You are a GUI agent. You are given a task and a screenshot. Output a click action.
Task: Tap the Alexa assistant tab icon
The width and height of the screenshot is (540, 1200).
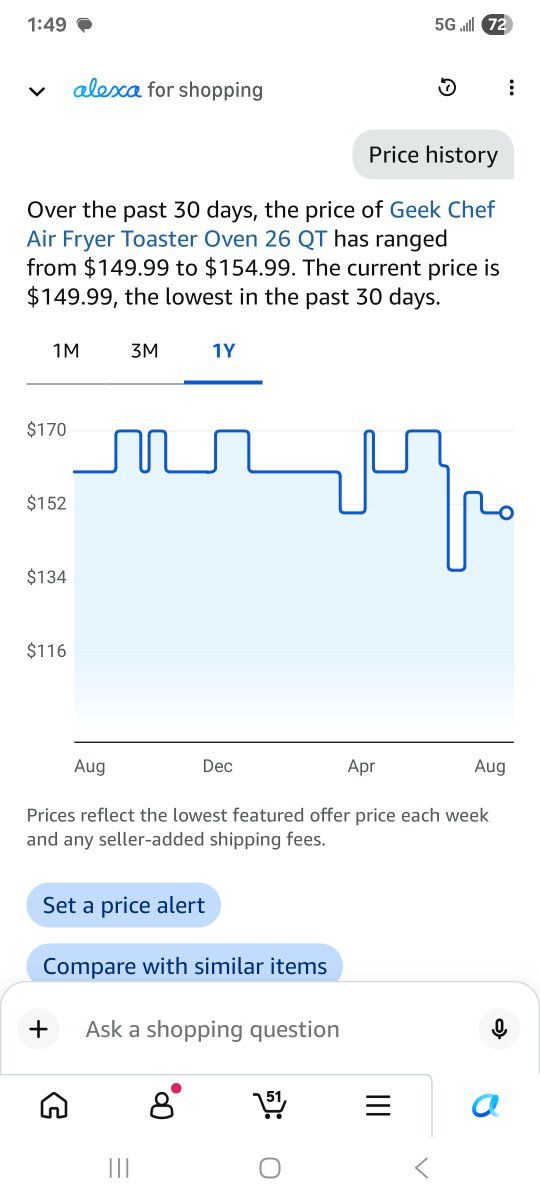(485, 1105)
